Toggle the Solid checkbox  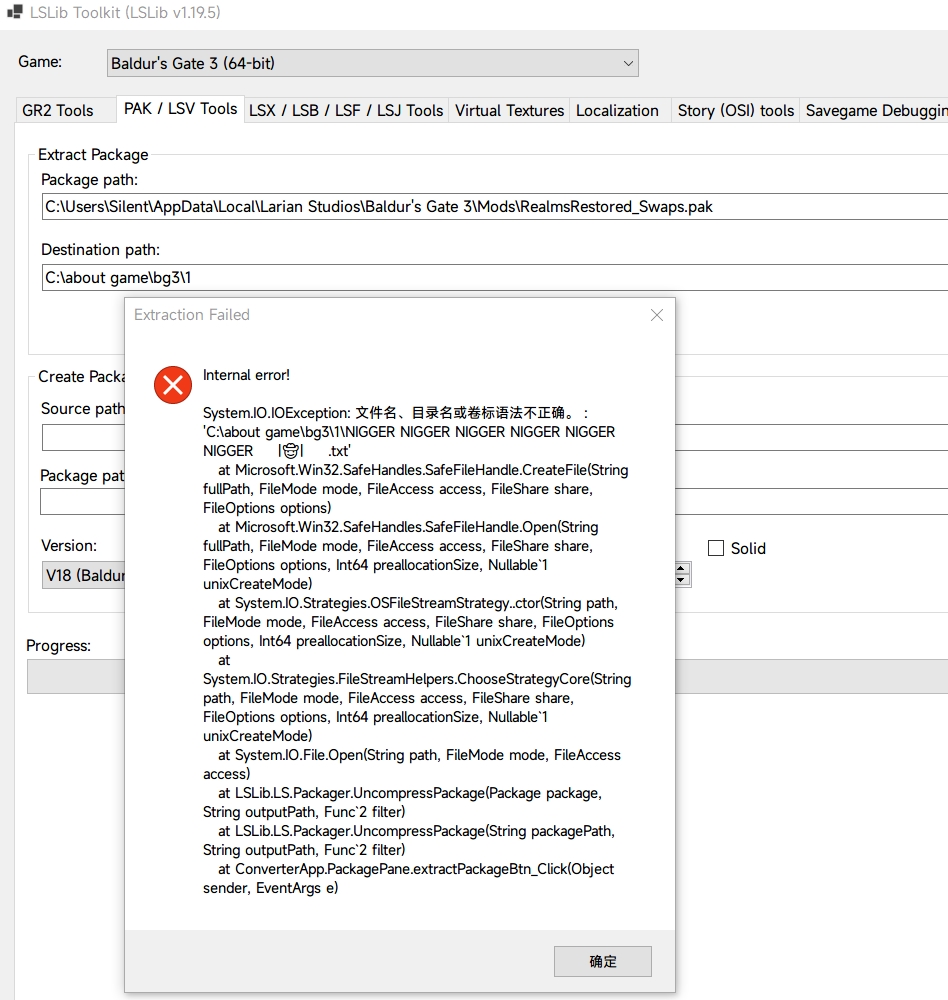(716, 548)
